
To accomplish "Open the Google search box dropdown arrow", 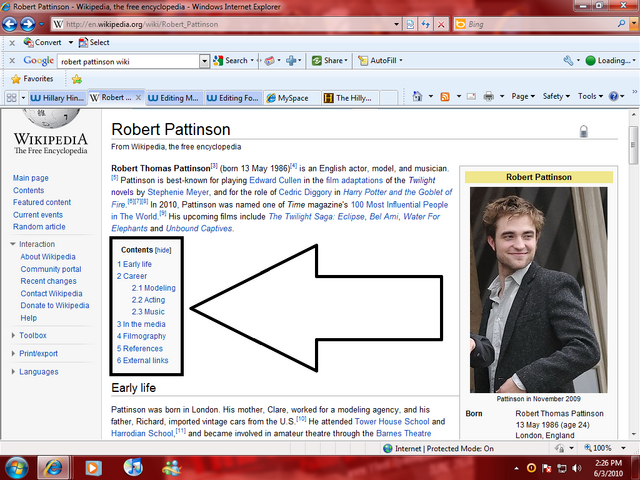I will [x=204, y=62].
